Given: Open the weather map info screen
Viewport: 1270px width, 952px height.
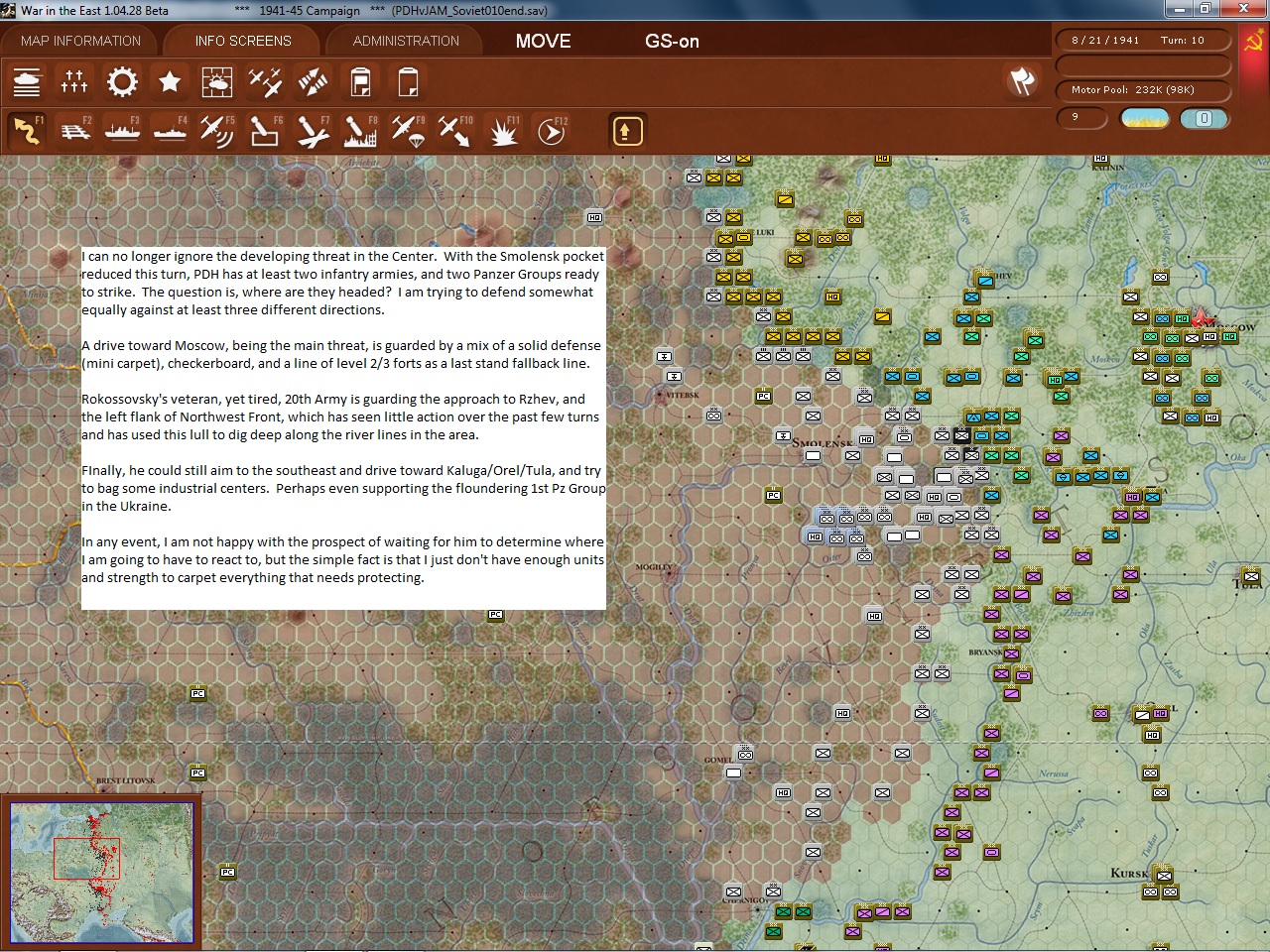Looking at the screenshot, I should pyautogui.click(x=217, y=82).
